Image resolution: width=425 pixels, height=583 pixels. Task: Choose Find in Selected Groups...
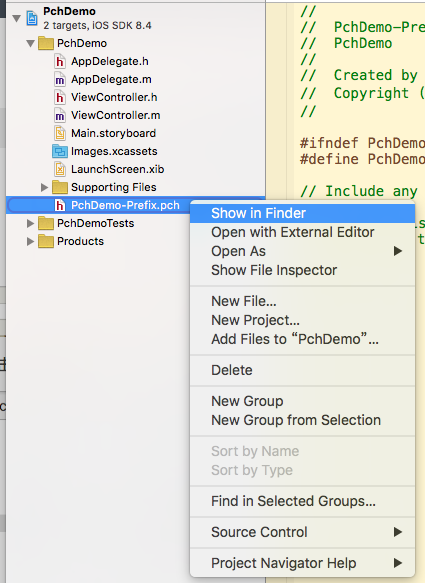(302, 501)
